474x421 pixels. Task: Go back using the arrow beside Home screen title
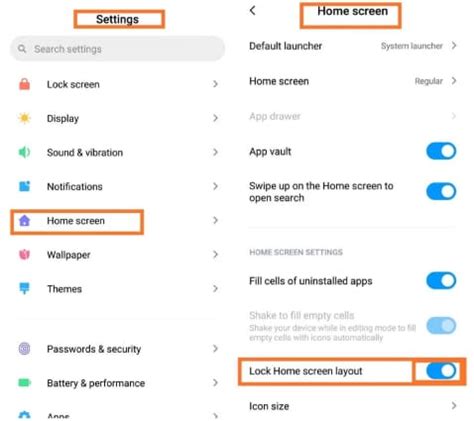click(253, 11)
